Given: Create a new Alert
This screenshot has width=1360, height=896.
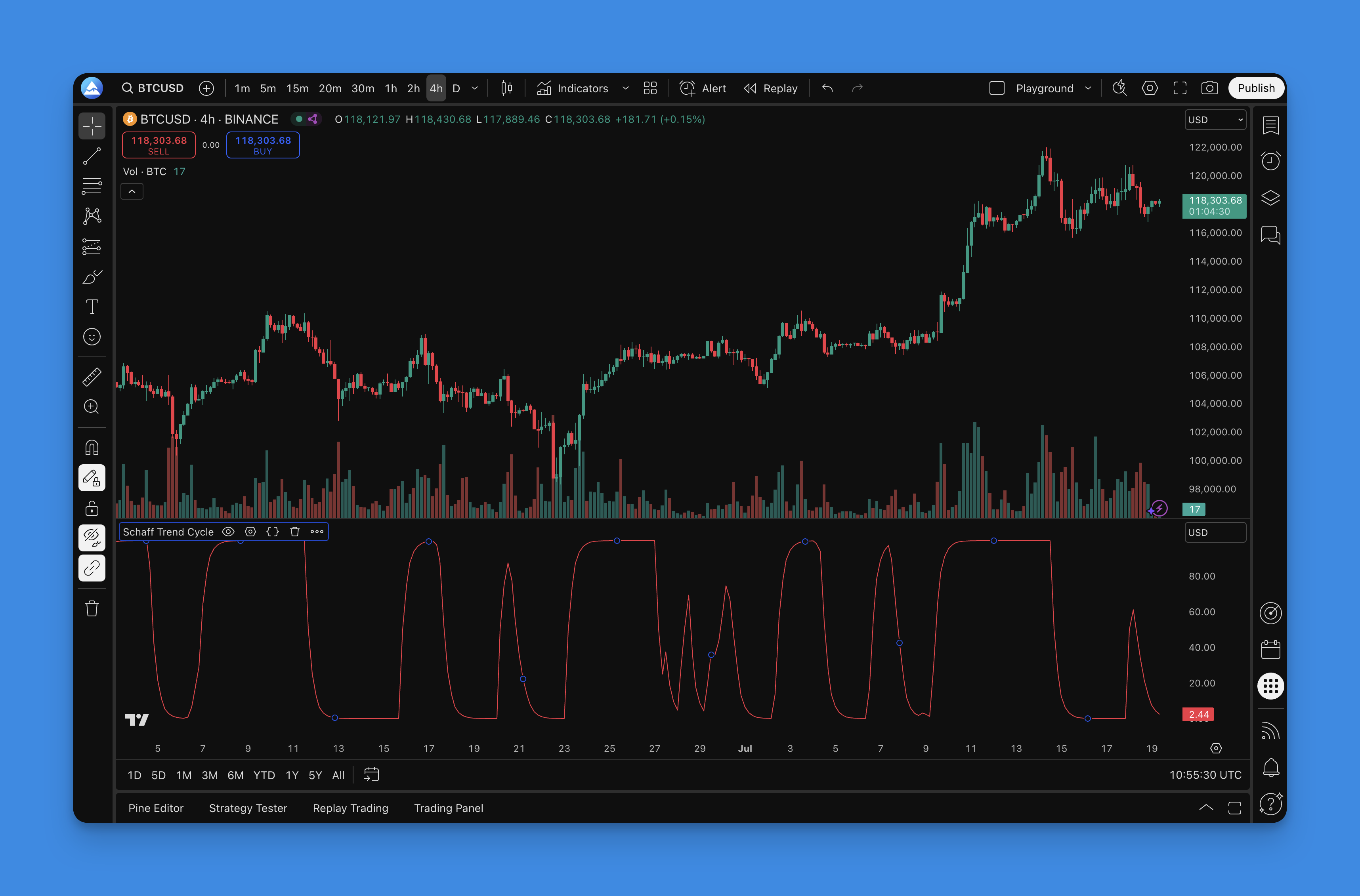Looking at the screenshot, I should (703, 89).
